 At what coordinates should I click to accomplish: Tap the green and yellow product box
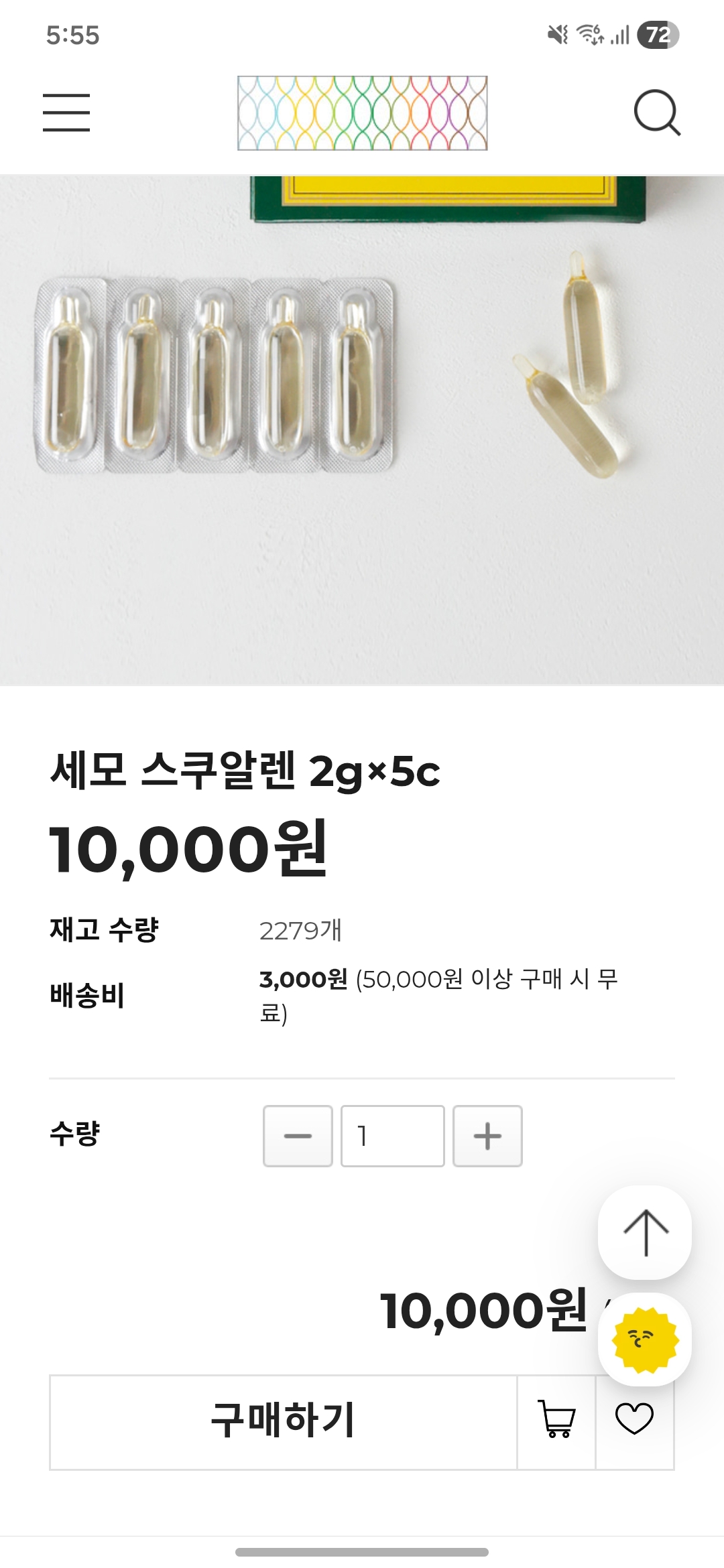click(449, 198)
